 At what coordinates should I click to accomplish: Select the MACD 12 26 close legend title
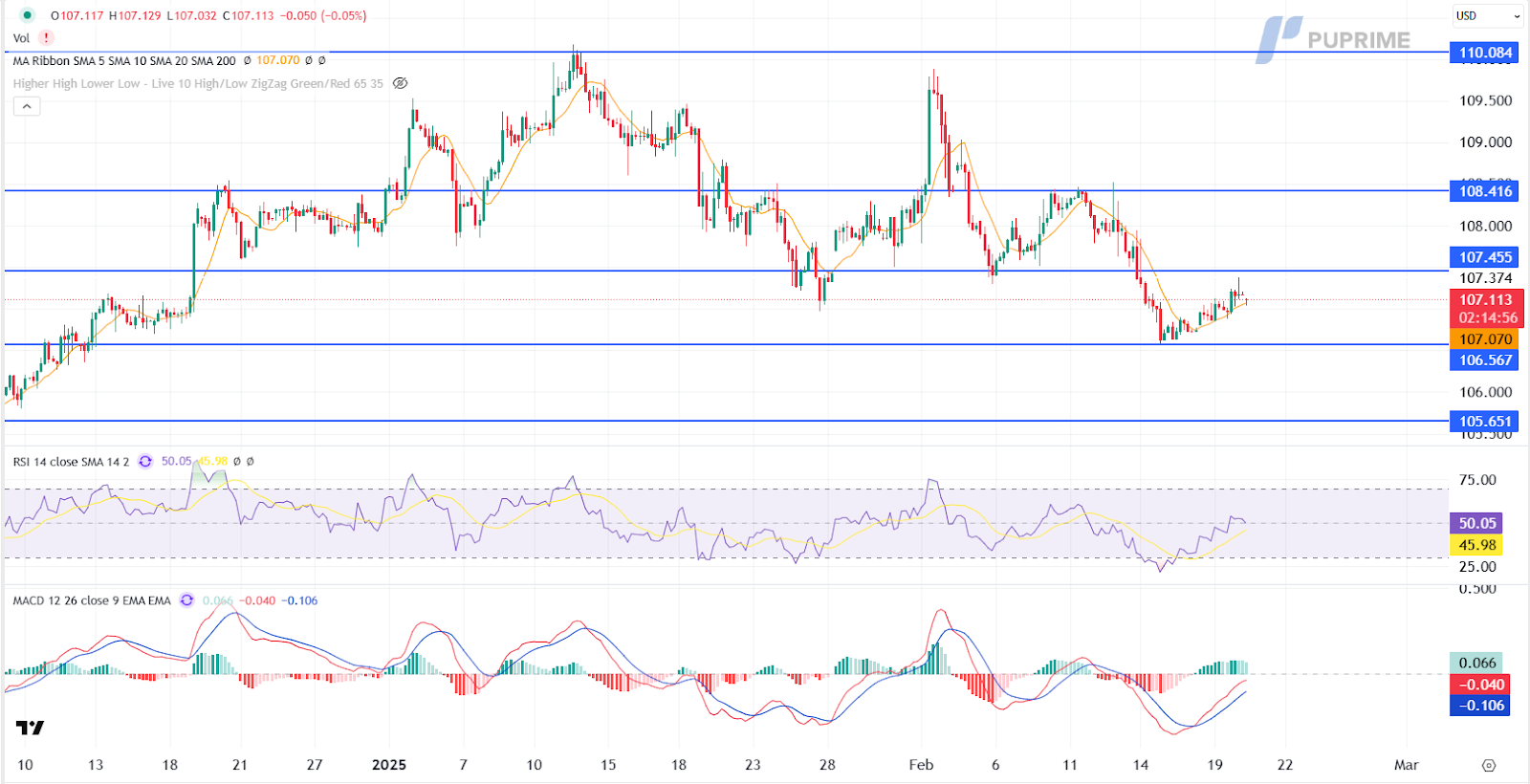point(92,600)
